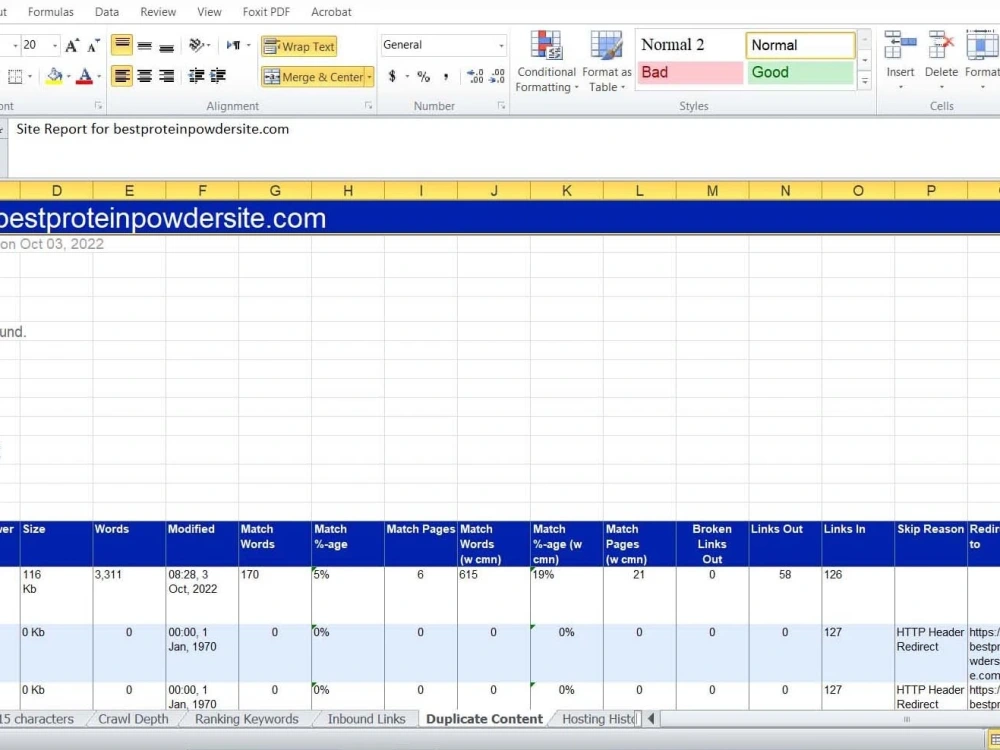
Task: Select cell showing 3,311 words
Action: (x=129, y=595)
